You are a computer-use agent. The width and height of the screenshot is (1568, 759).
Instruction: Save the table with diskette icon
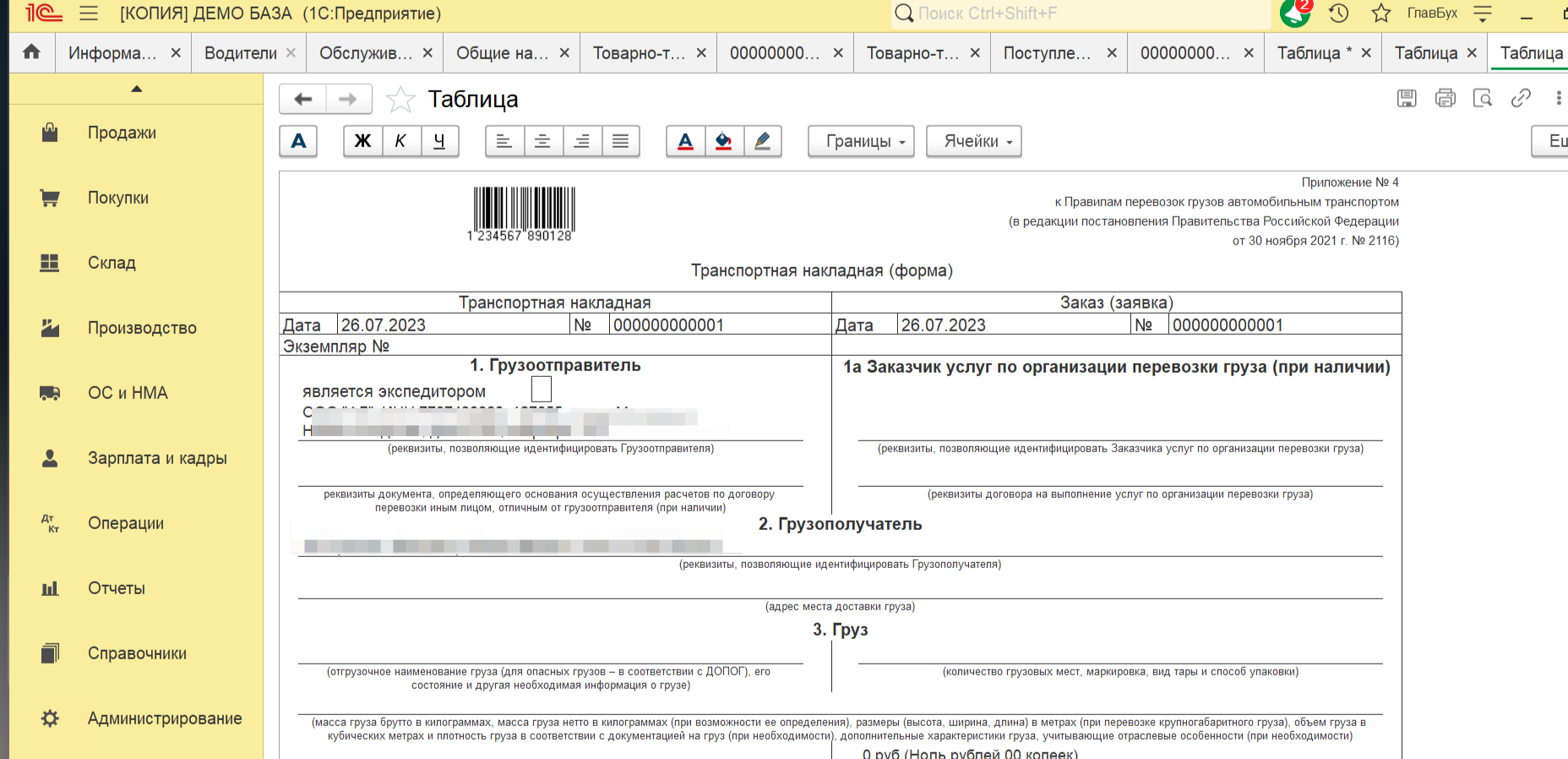tap(1407, 98)
